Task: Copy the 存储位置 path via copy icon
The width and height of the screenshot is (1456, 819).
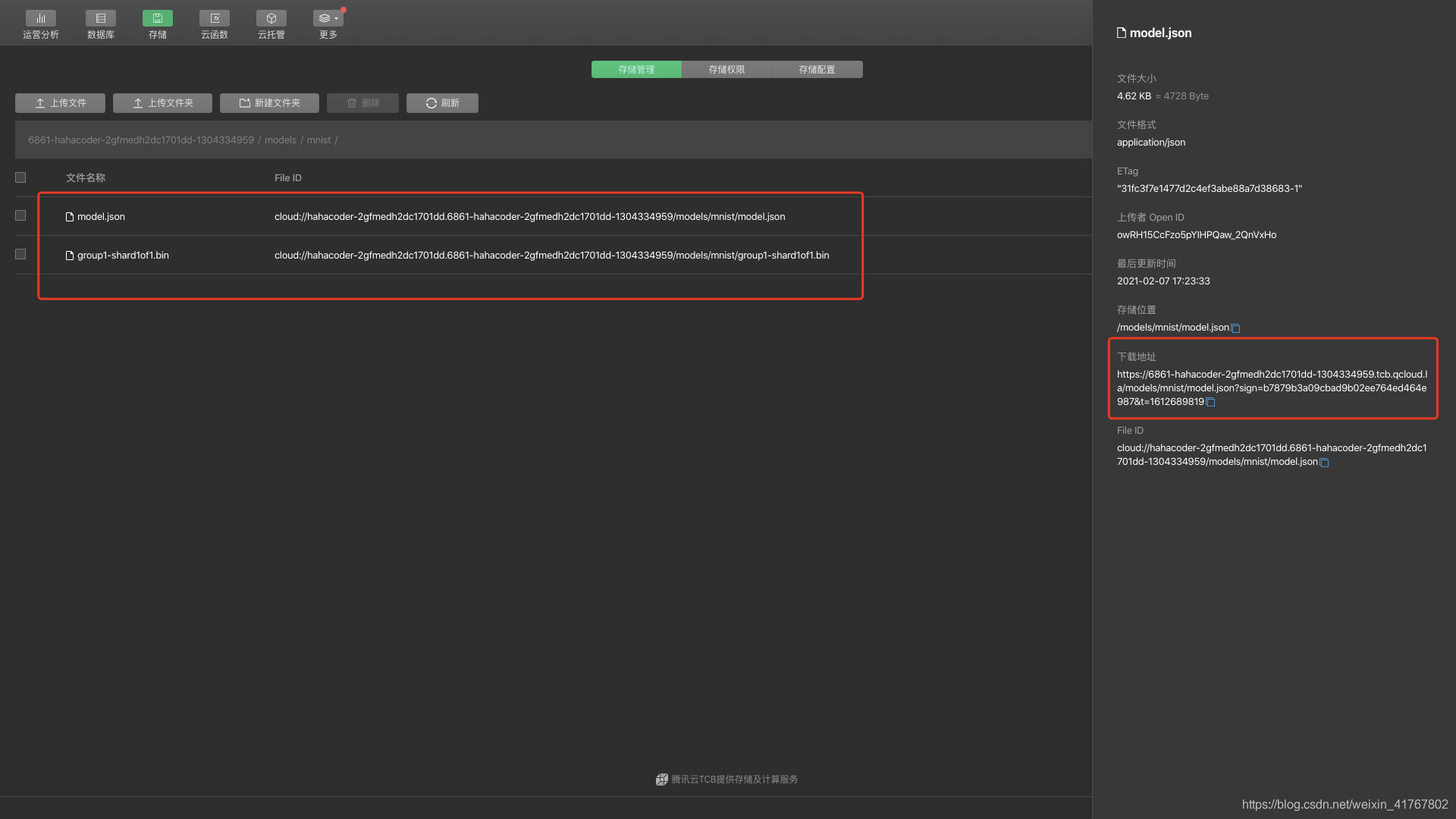Action: 1235,328
